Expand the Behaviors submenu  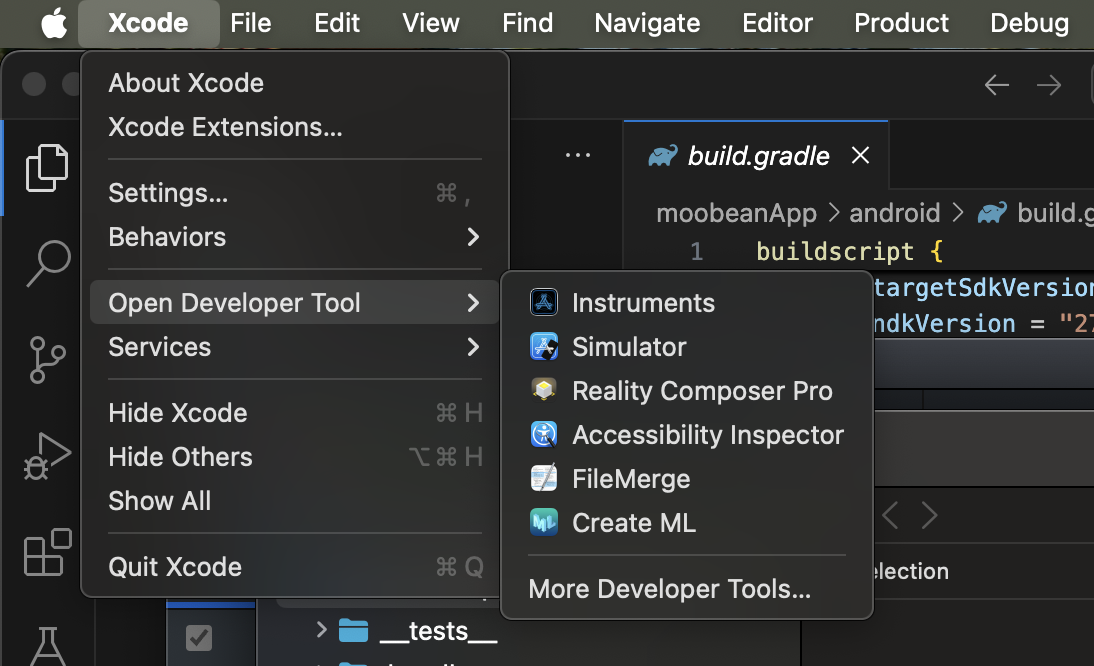click(x=294, y=237)
